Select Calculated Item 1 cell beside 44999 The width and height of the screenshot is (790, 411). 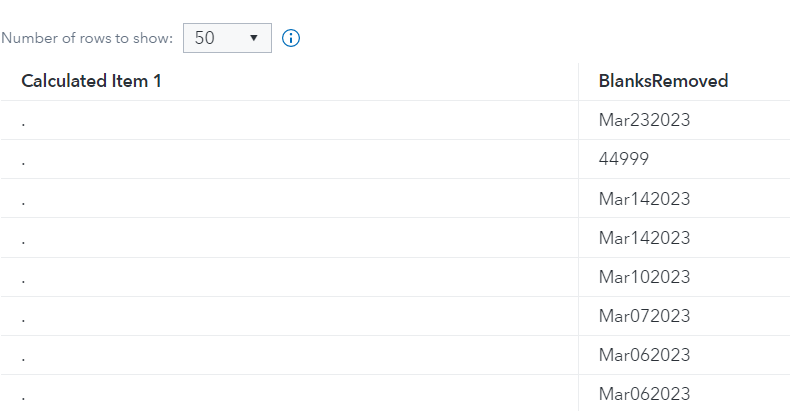pos(290,159)
